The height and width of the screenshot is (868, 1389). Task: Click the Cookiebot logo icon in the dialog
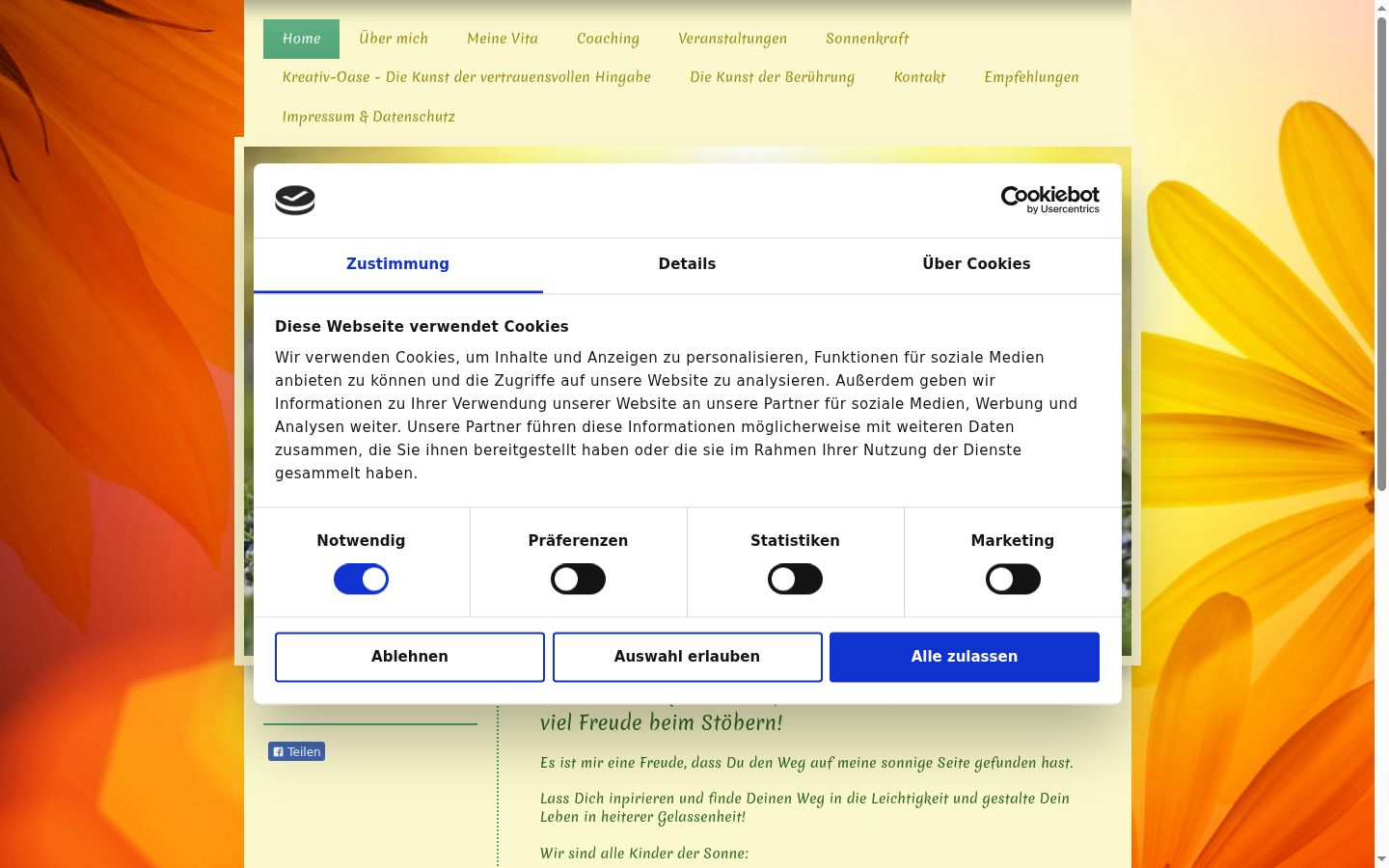[x=295, y=201]
